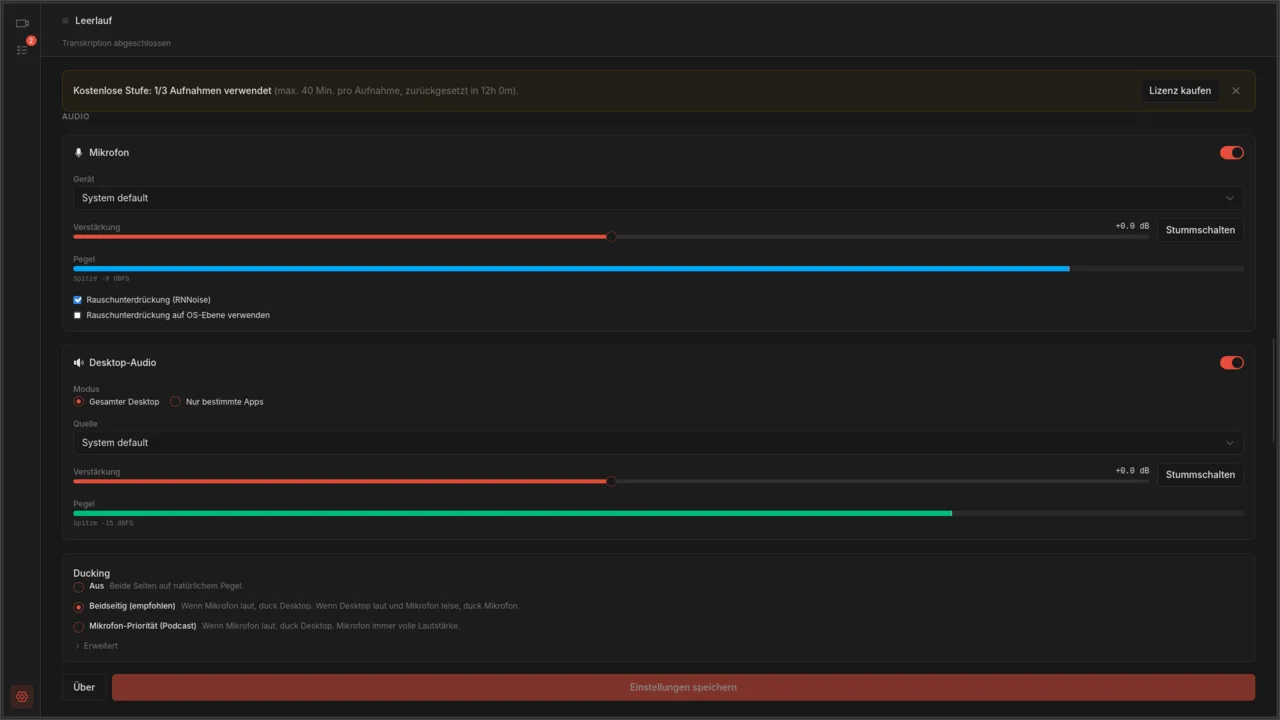Open the settings gear icon in sidebar
1280x720 pixels.
22,696
